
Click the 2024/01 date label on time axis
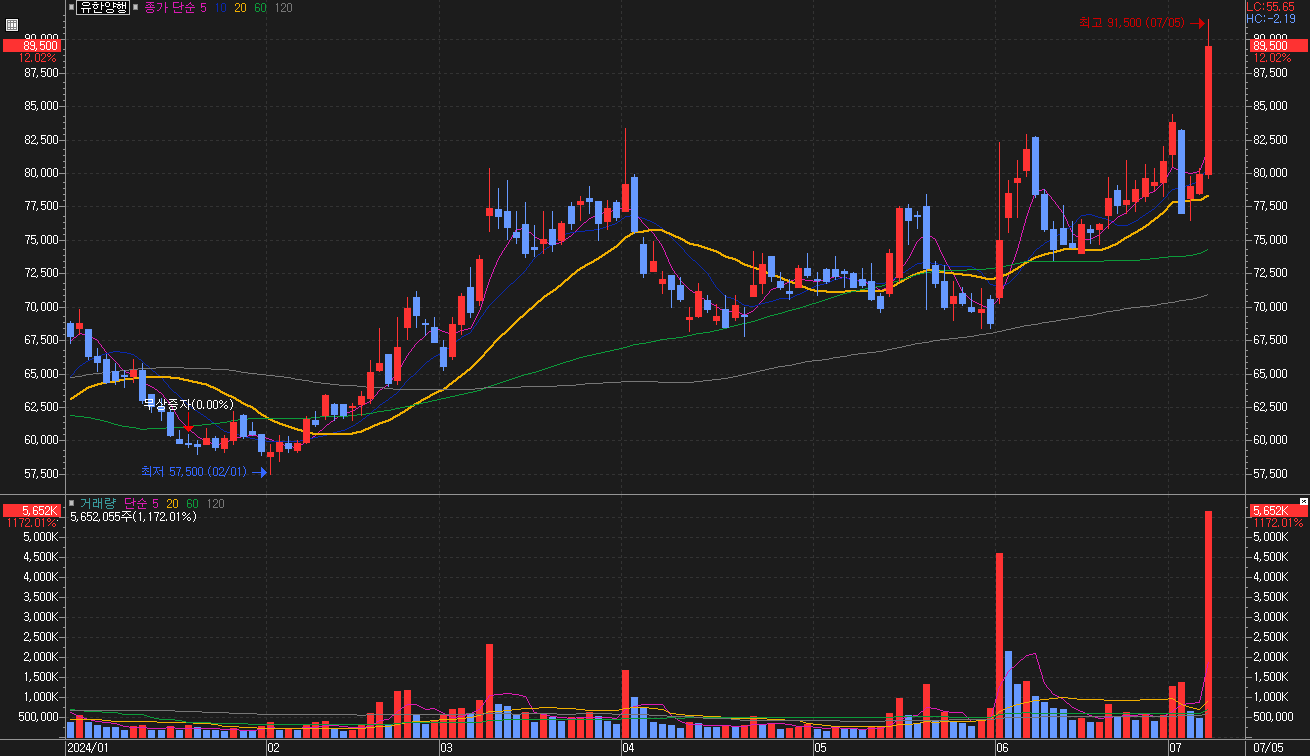pos(87,747)
